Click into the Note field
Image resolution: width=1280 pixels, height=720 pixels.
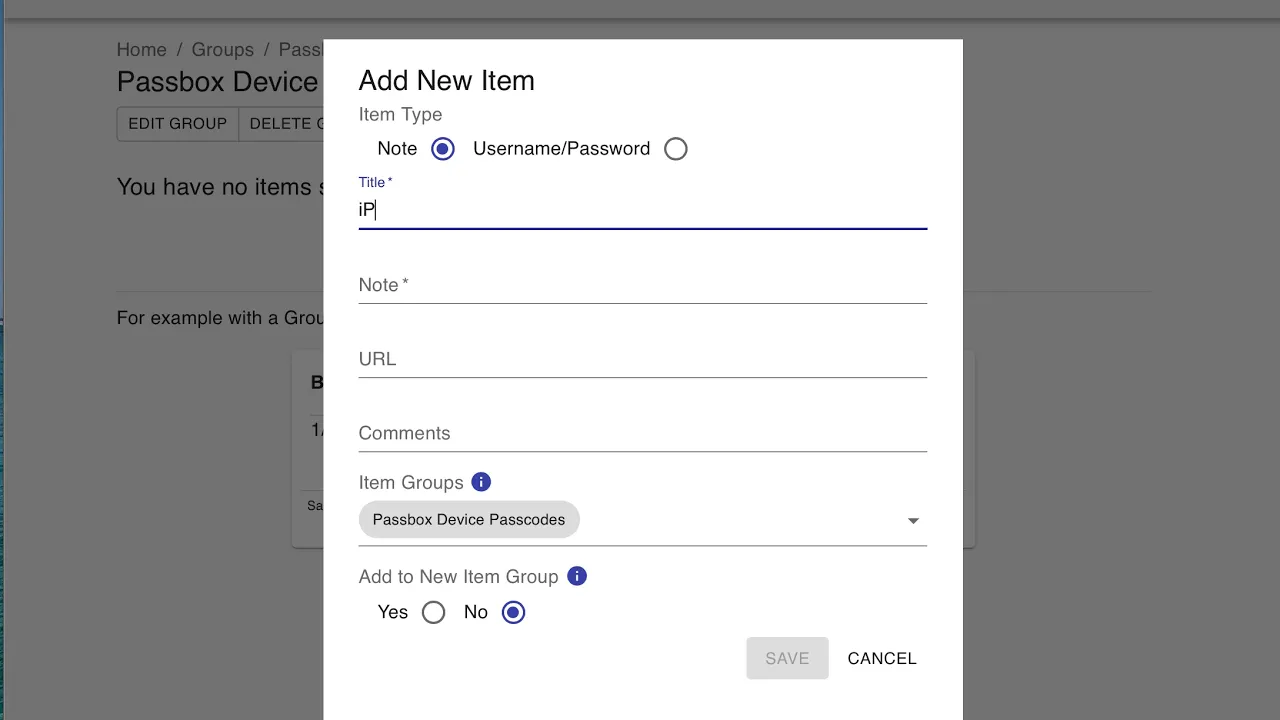point(642,286)
